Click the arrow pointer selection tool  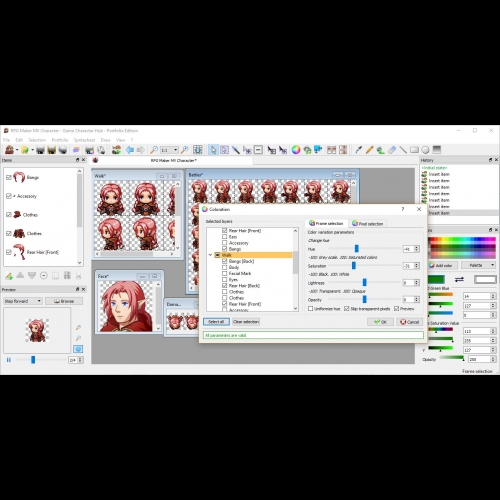(213, 150)
